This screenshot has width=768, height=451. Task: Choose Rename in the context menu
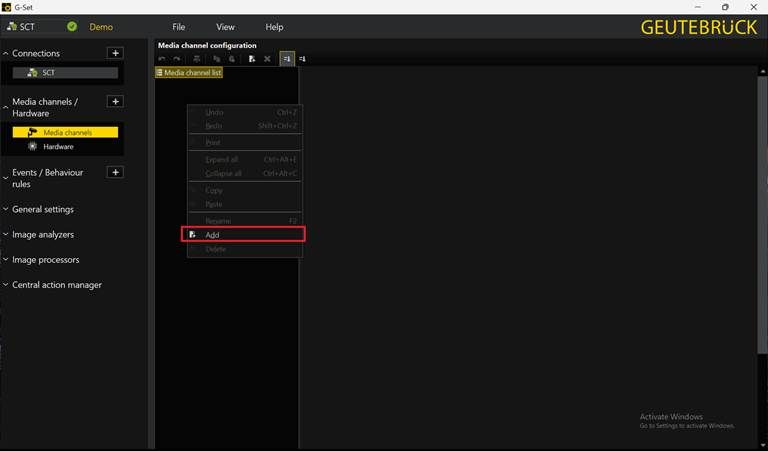(245, 221)
